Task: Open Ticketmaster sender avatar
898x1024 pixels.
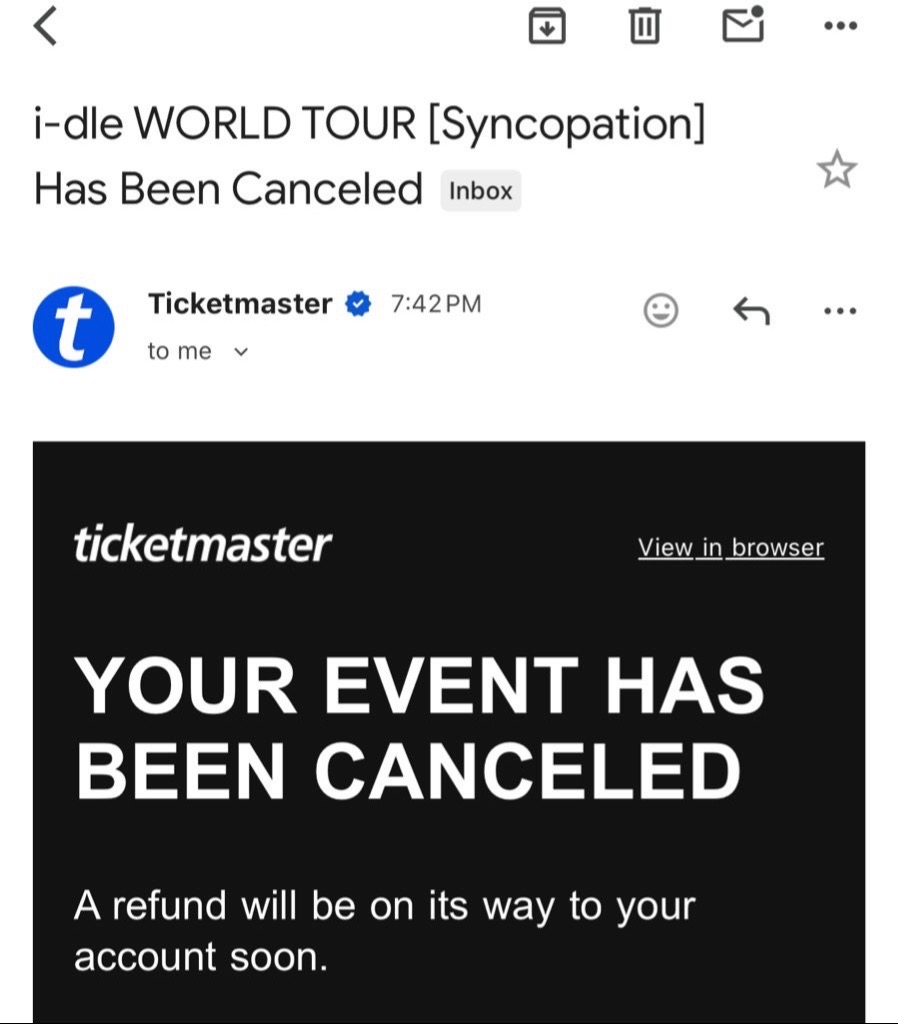Action: [x=74, y=327]
